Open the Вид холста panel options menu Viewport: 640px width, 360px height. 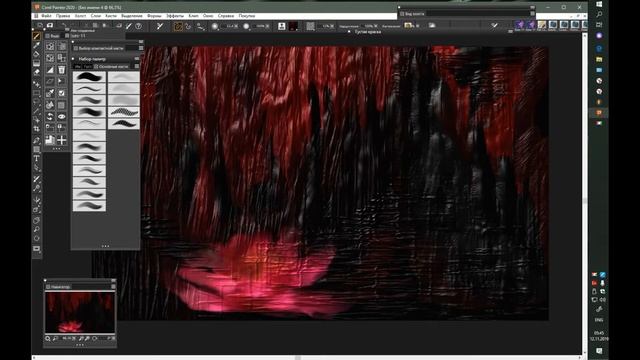[532, 14]
